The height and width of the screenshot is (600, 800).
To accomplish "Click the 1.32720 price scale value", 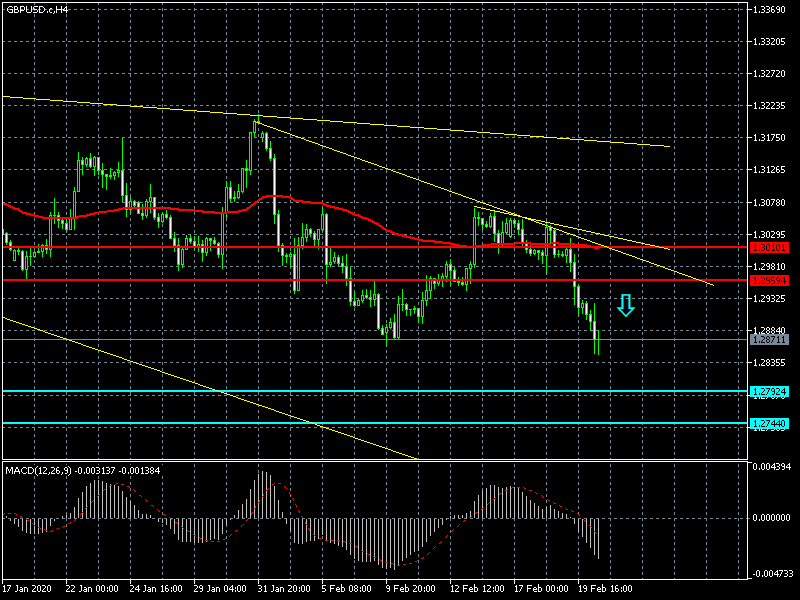I will point(769,74).
